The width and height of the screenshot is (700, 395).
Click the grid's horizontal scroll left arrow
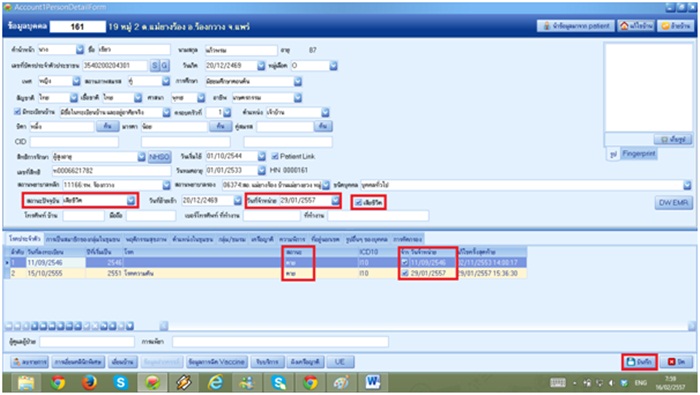pos(163,326)
